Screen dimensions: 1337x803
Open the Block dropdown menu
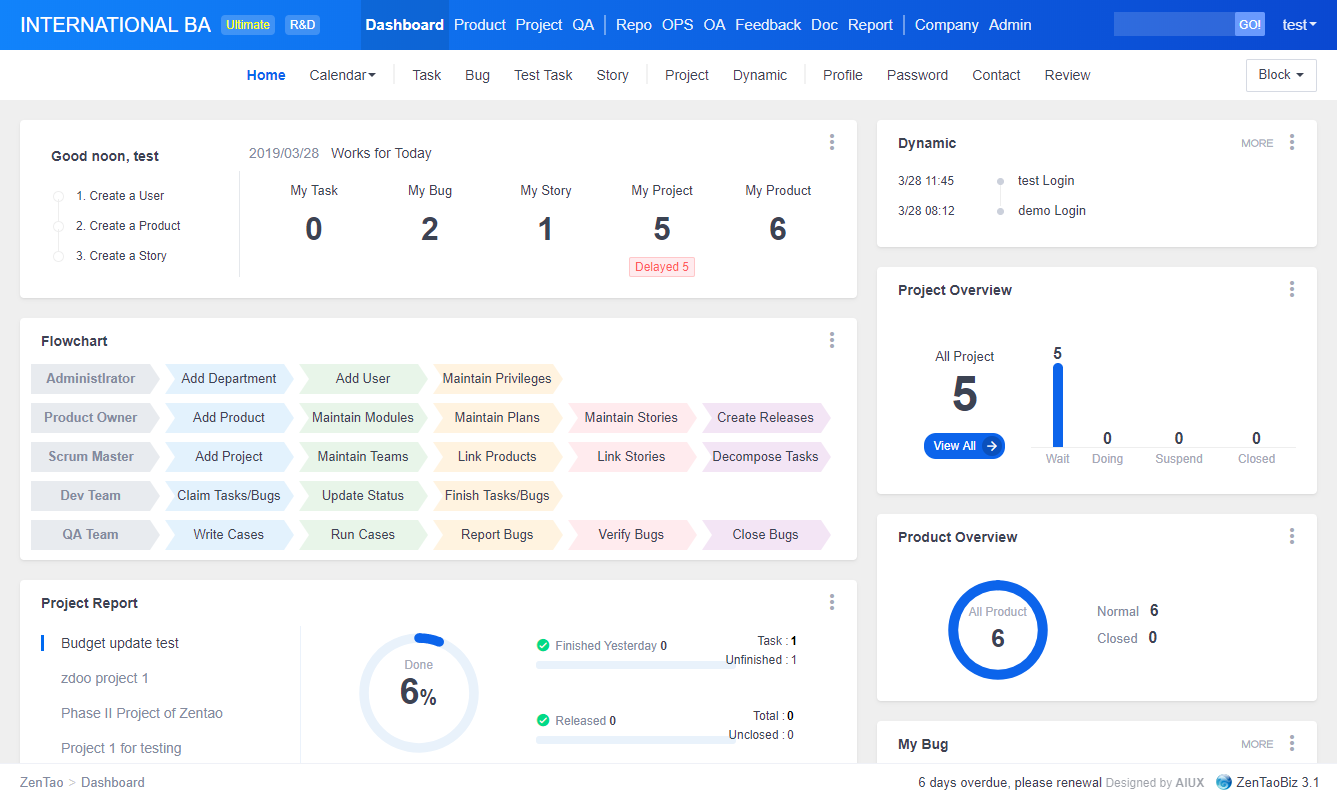pos(1280,74)
